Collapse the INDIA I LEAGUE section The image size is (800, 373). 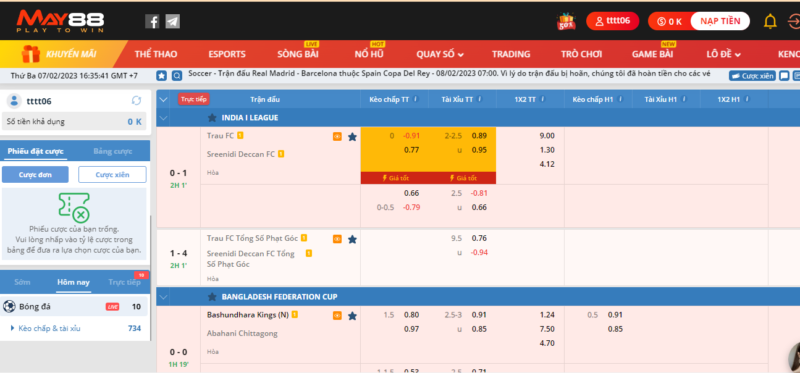(163, 118)
